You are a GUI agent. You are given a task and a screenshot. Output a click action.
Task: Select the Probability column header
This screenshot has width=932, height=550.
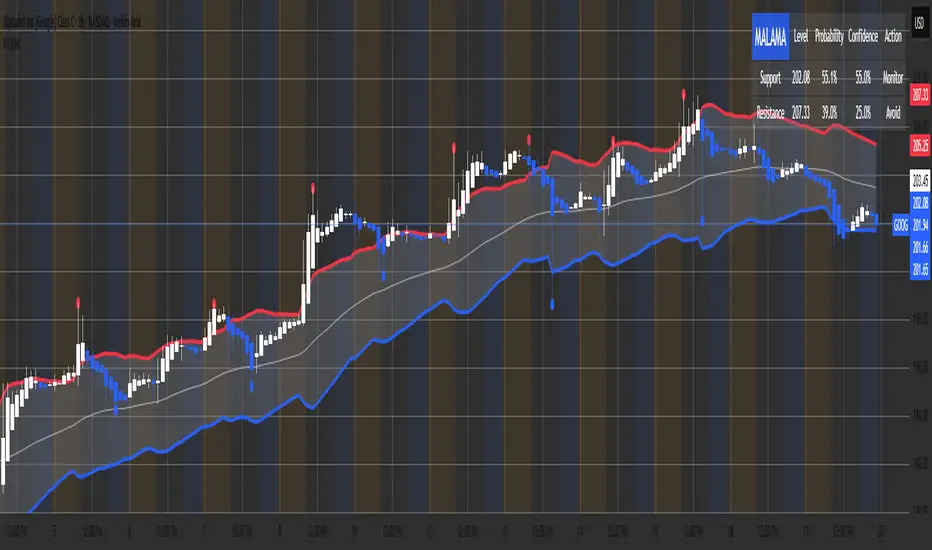pyautogui.click(x=828, y=36)
